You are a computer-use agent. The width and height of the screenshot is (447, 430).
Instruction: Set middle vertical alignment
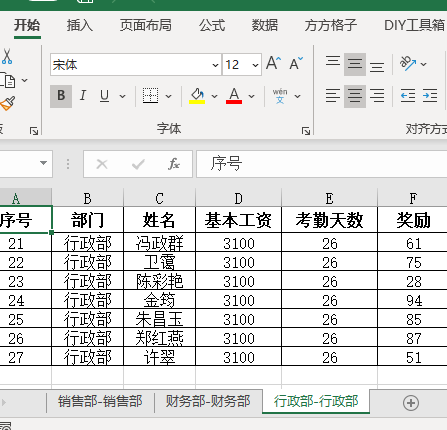(x=355, y=64)
